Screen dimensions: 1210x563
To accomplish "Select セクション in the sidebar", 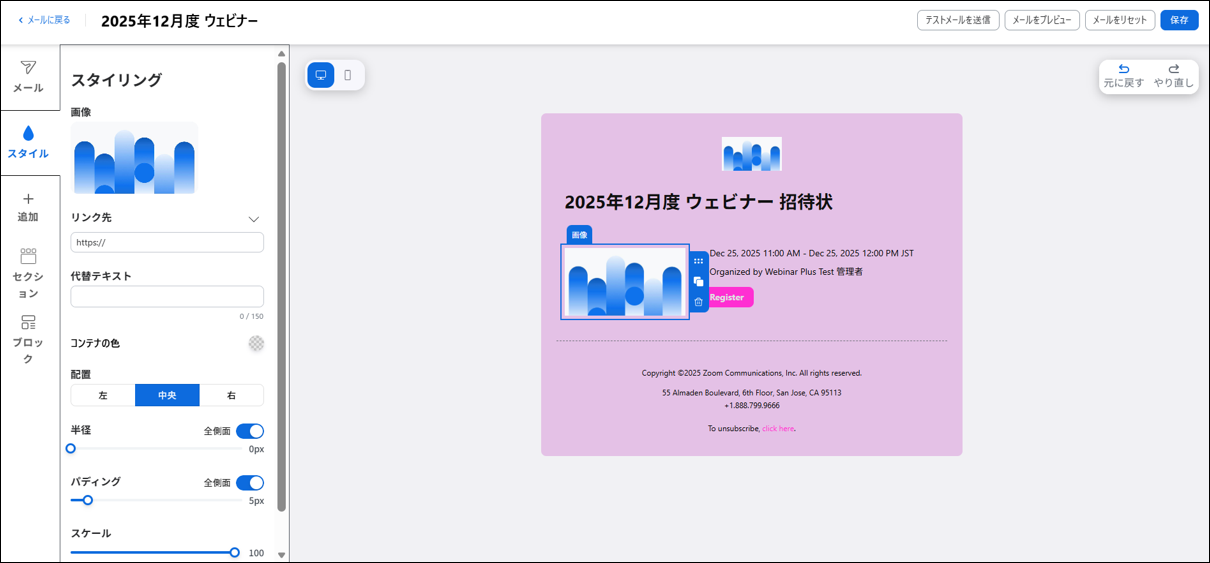I will pos(28,274).
